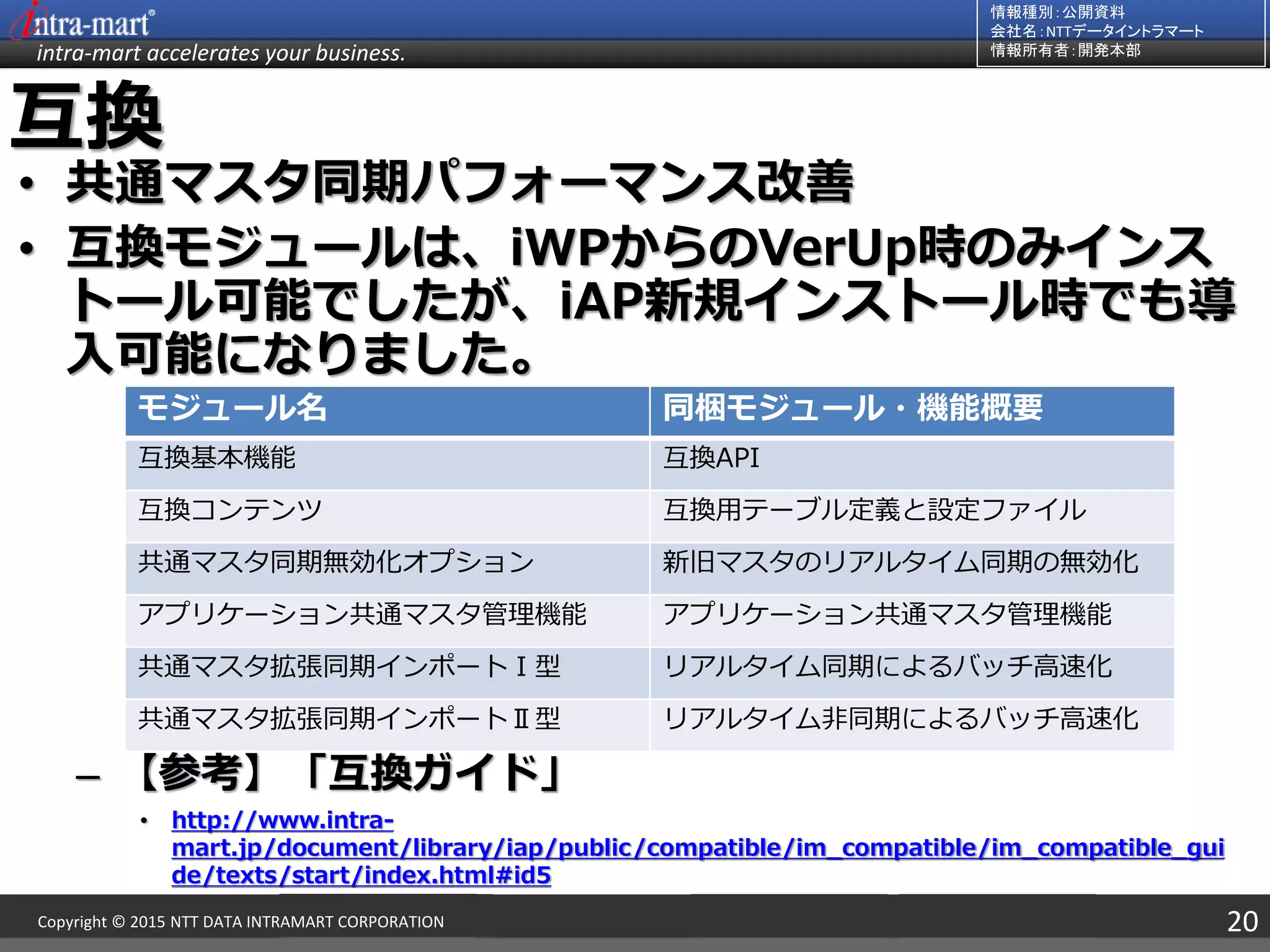Viewport: 1270px width, 952px height.
Task: Click the slide page number 20
Action: point(1242,922)
